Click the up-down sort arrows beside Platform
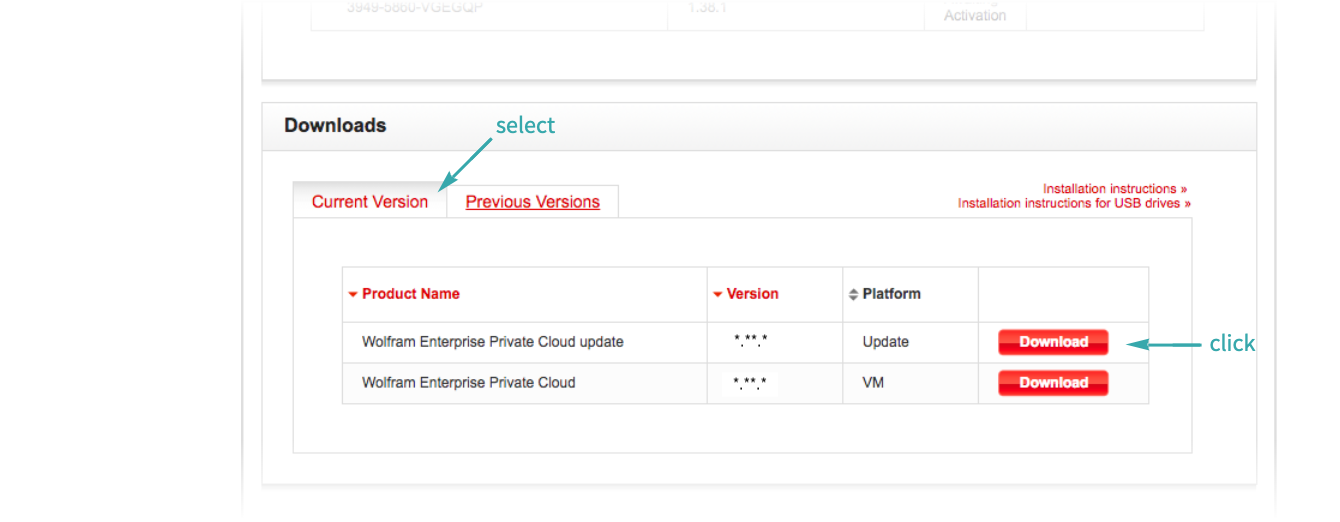 (x=853, y=295)
